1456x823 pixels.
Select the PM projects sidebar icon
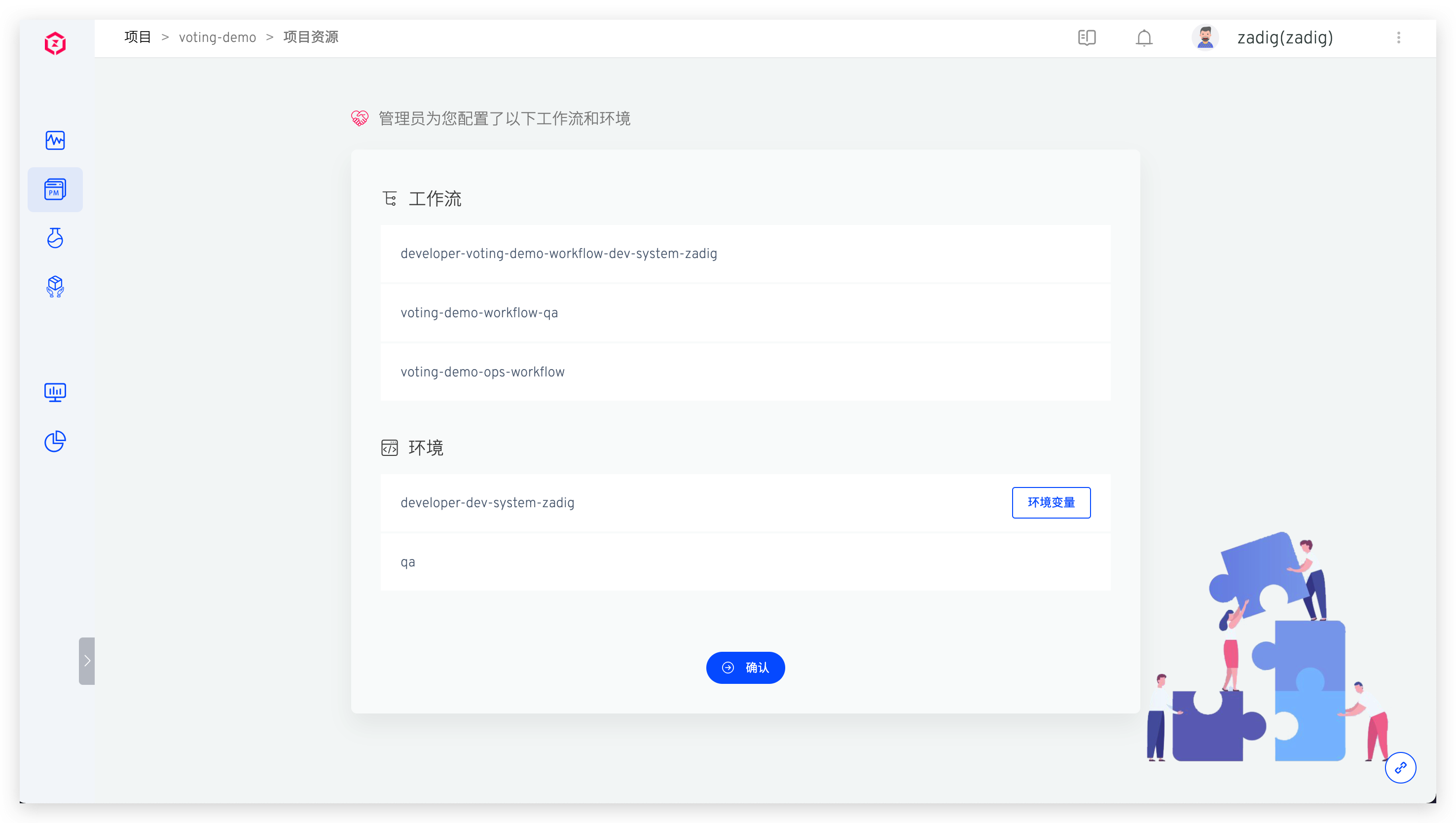coord(55,189)
